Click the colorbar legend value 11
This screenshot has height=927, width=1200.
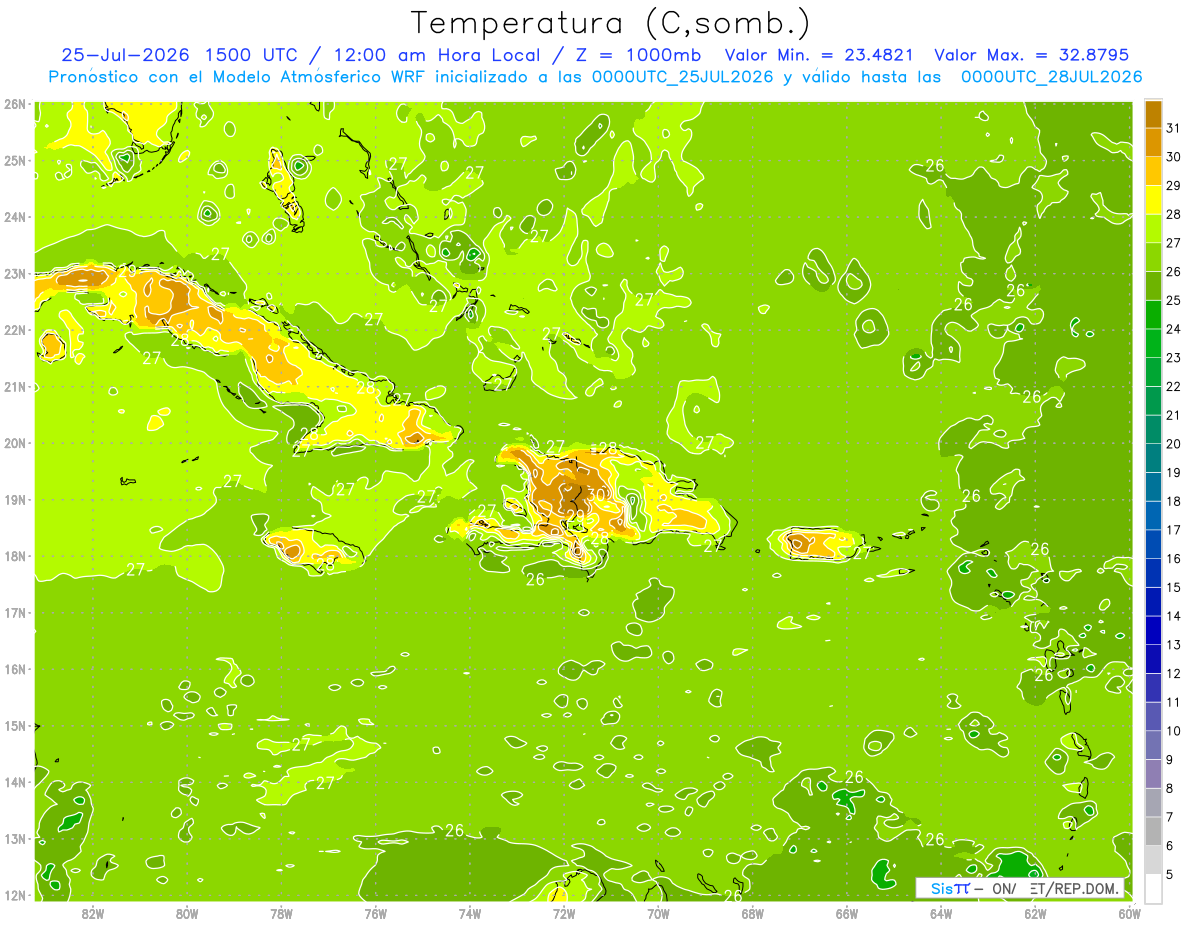[1173, 702]
